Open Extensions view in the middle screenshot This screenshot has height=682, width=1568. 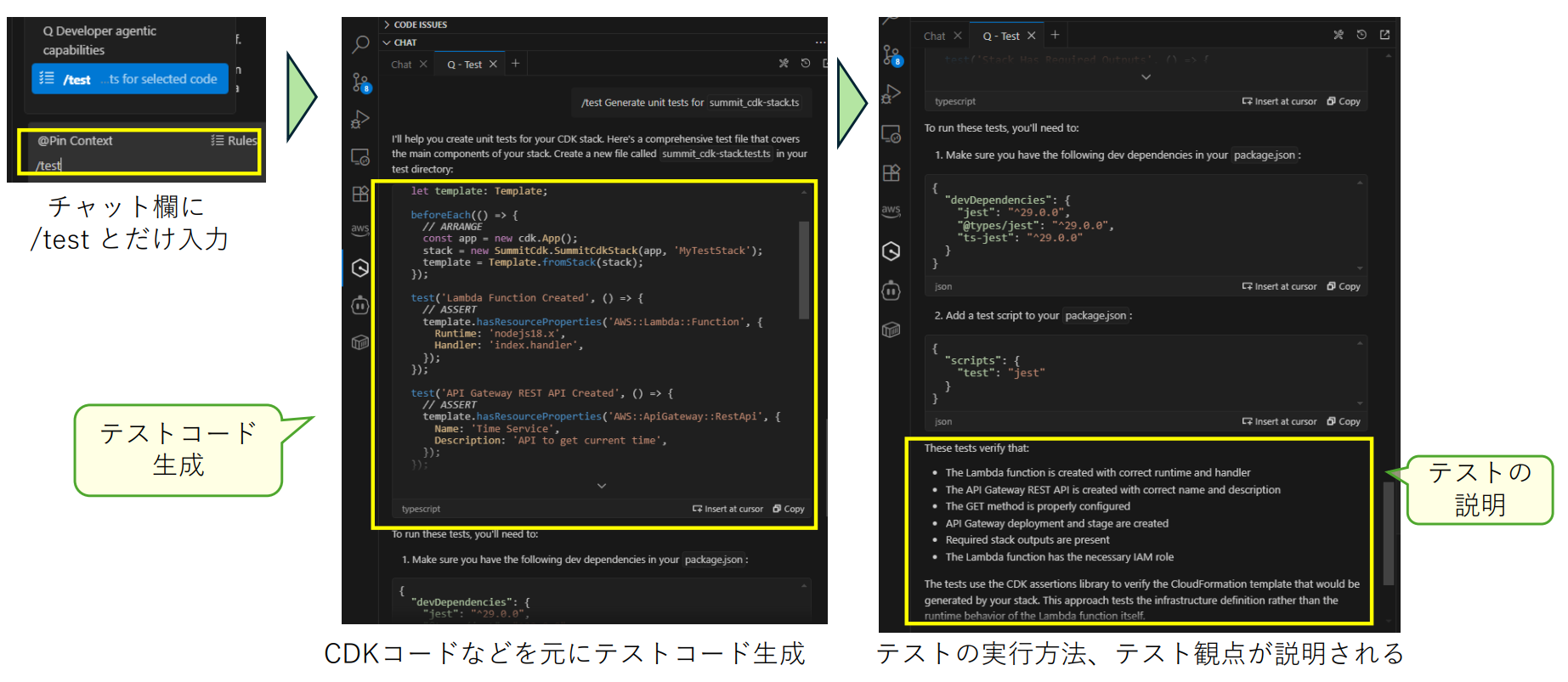[x=360, y=194]
